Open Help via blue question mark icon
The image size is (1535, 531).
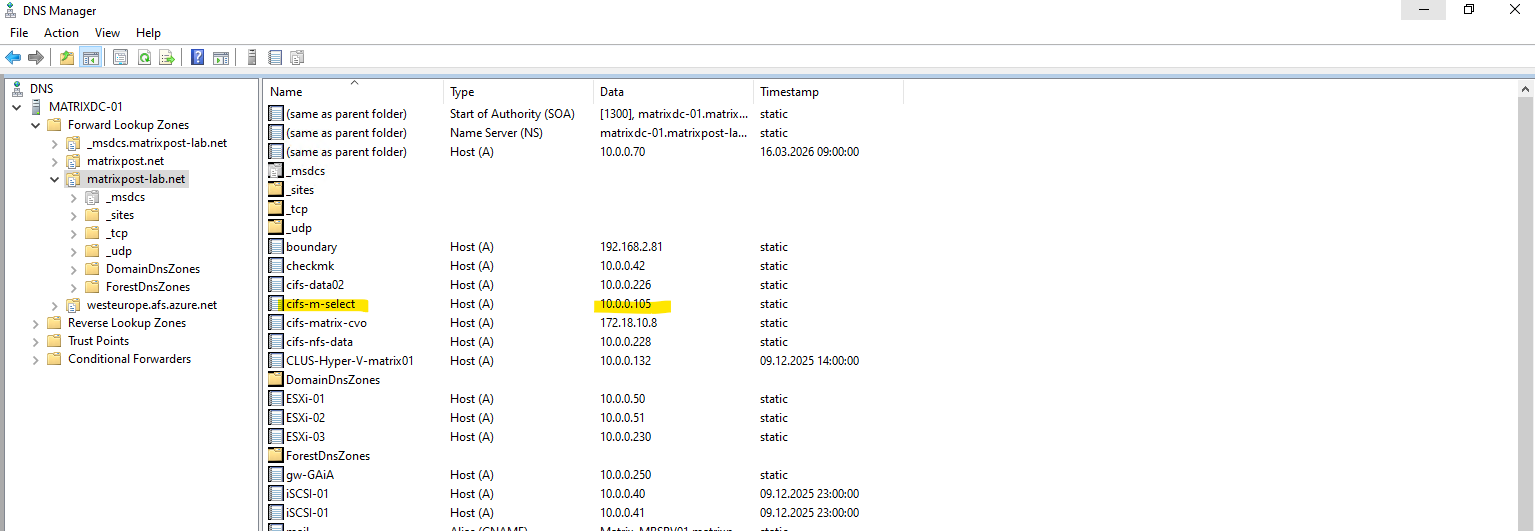(198, 57)
